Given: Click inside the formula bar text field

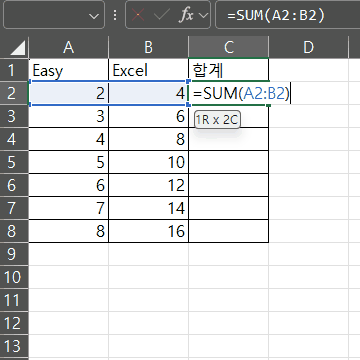Looking at the screenshot, I should [288, 15].
